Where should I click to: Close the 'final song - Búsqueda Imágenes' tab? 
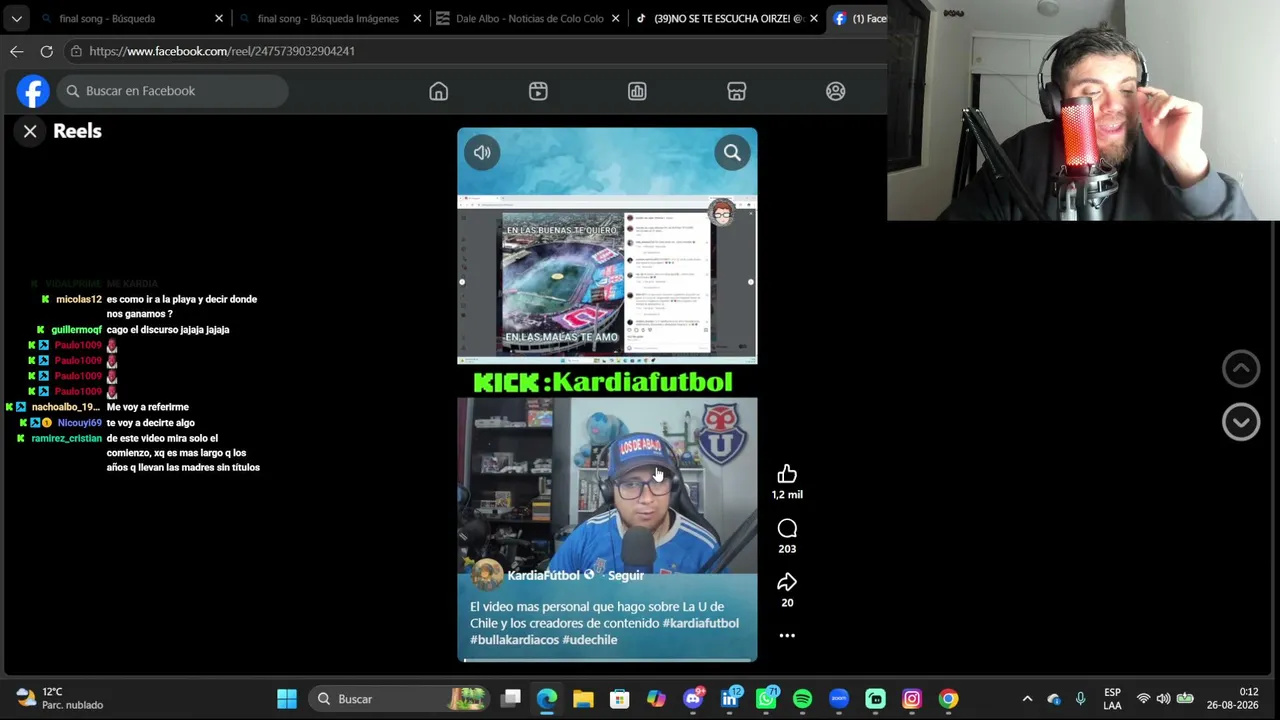pos(417,18)
